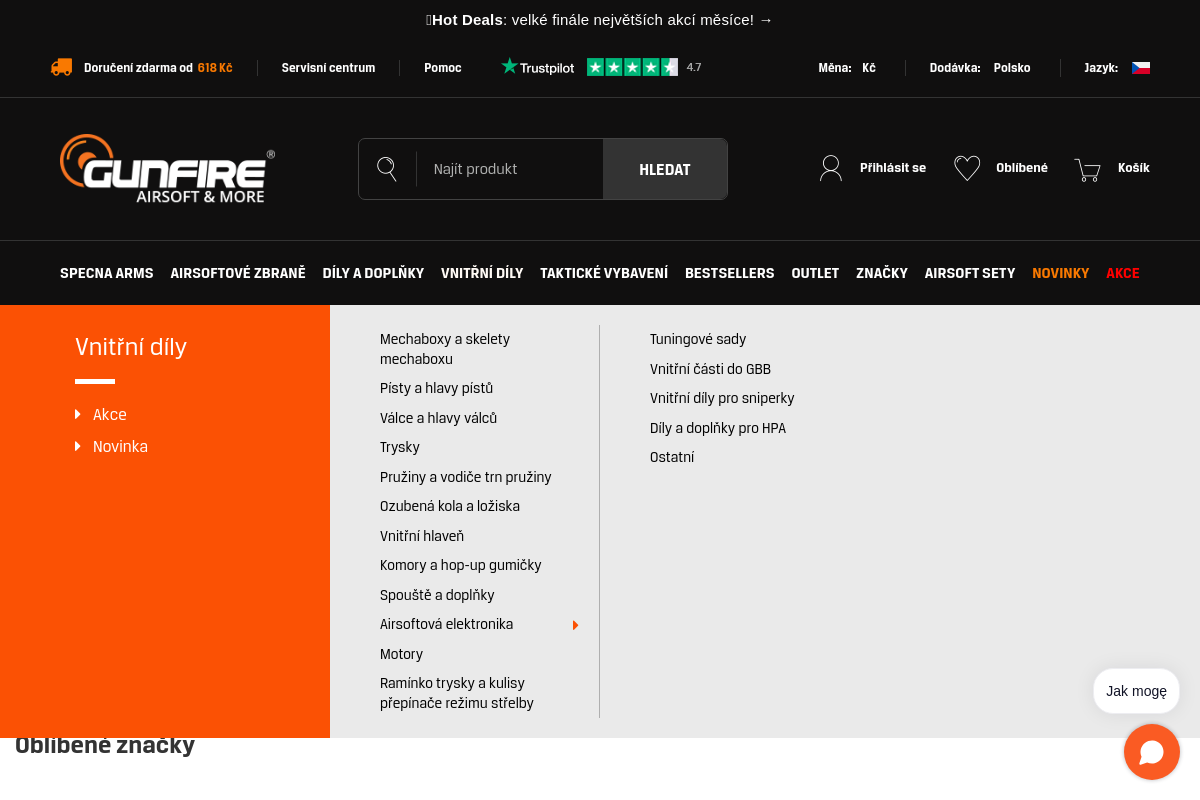Click Doručení zdarma od 618 Kč text

coord(158,68)
